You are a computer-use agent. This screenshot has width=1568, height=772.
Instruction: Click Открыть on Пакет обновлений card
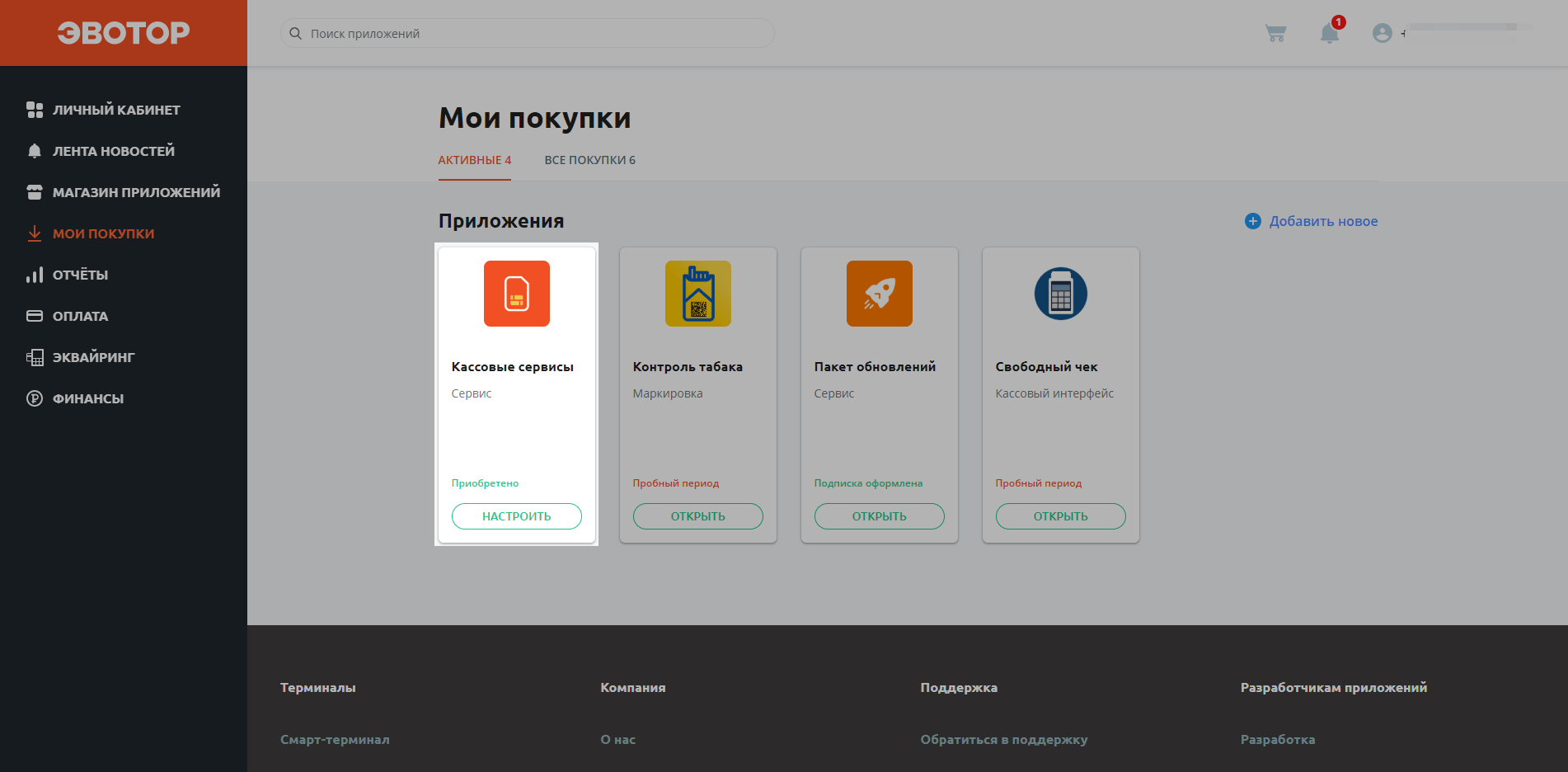[880, 516]
